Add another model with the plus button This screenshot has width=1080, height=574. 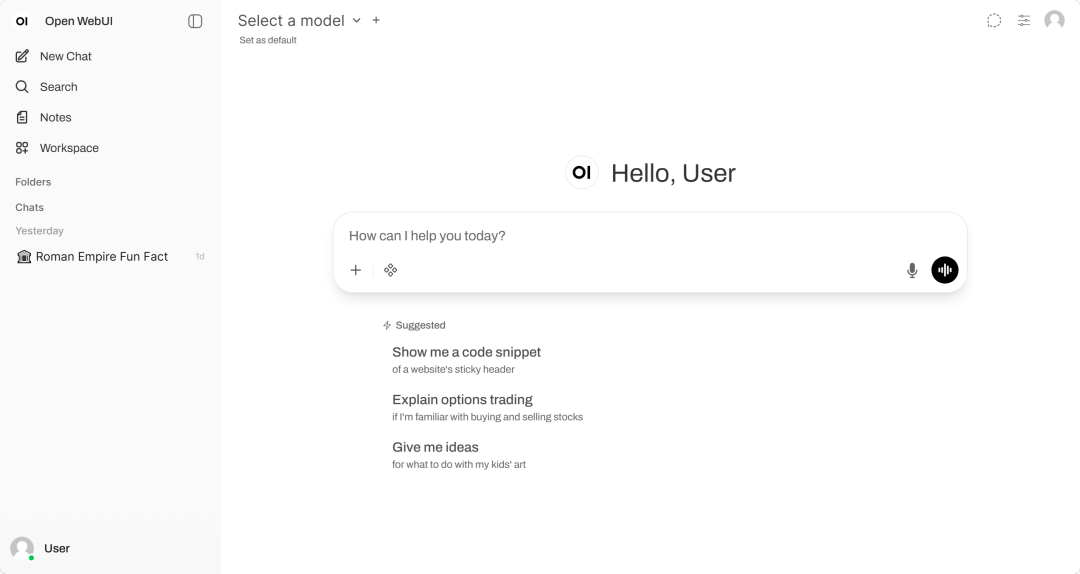pos(376,21)
